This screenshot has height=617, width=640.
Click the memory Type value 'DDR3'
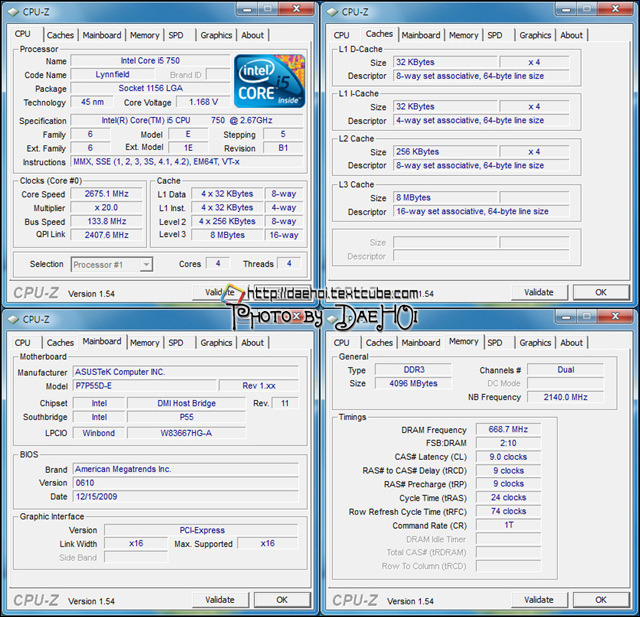pyautogui.click(x=413, y=370)
